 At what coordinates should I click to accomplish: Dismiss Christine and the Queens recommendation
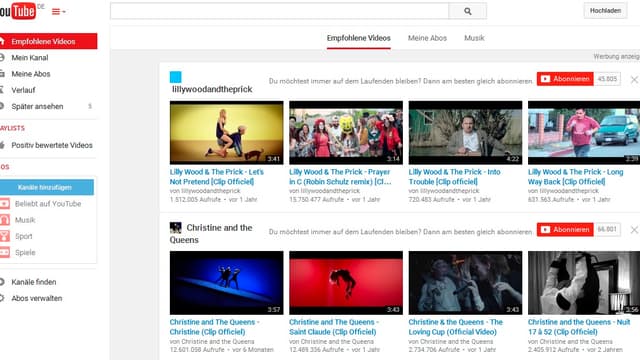(634, 230)
